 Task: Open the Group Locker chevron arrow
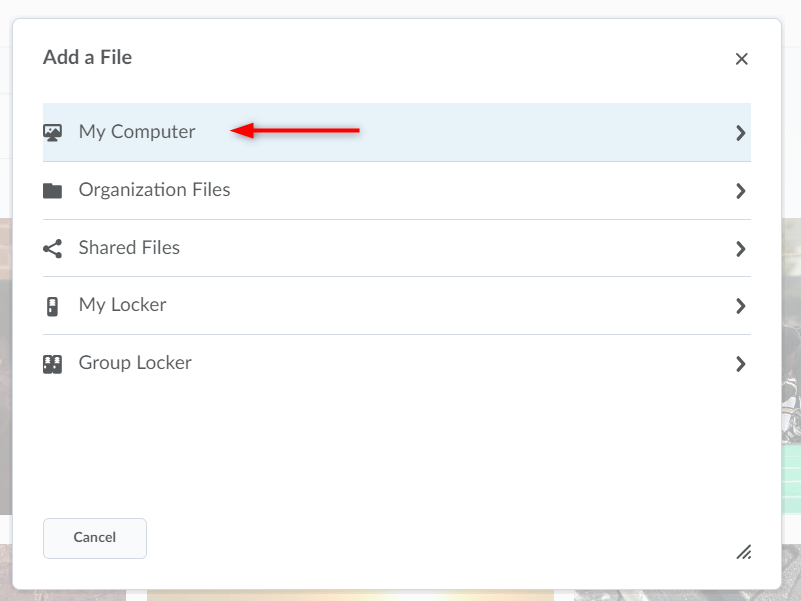pos(740,364)
